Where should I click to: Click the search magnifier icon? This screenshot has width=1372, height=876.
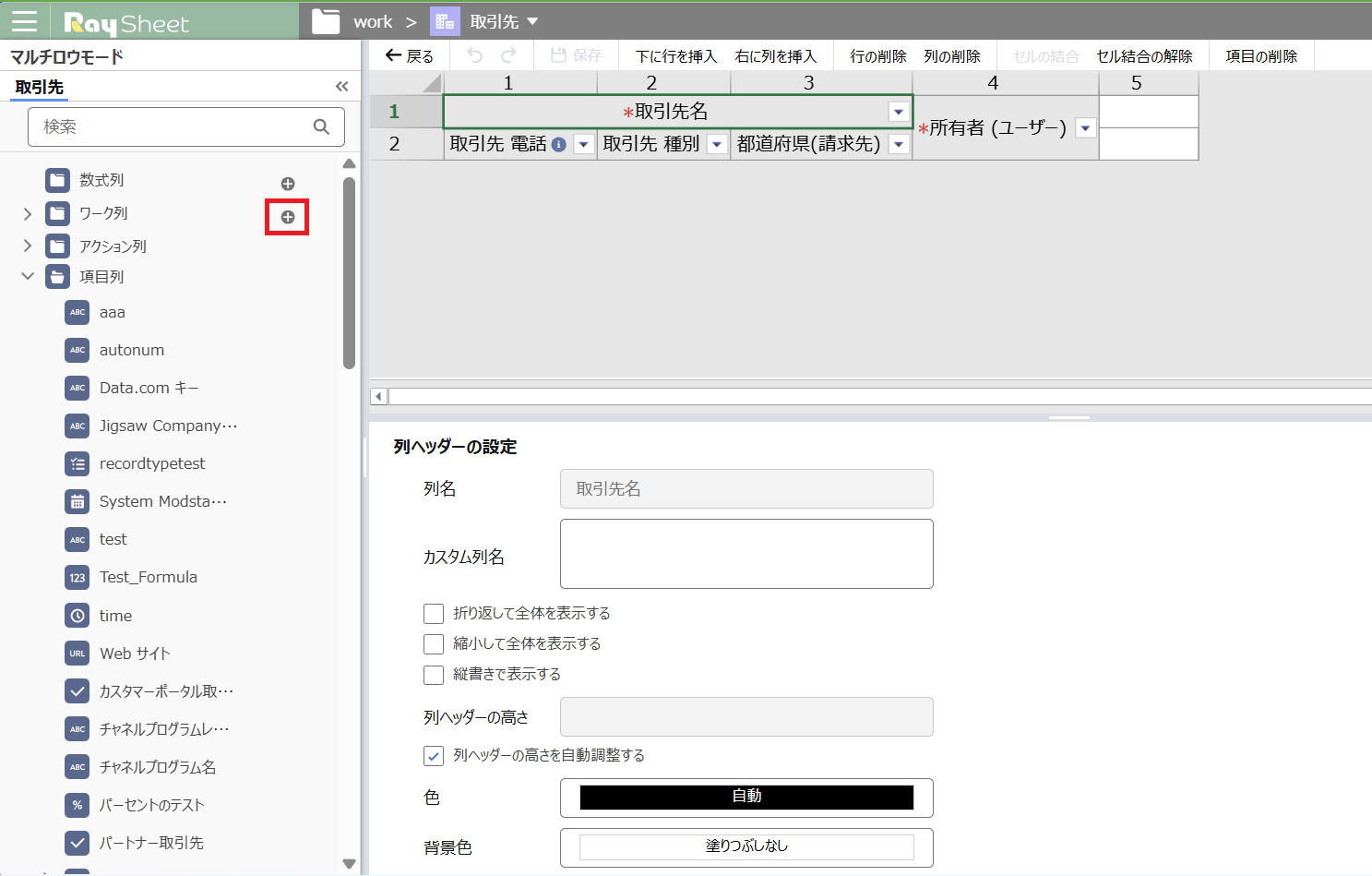pyautogui.click(x=321, y=126)
